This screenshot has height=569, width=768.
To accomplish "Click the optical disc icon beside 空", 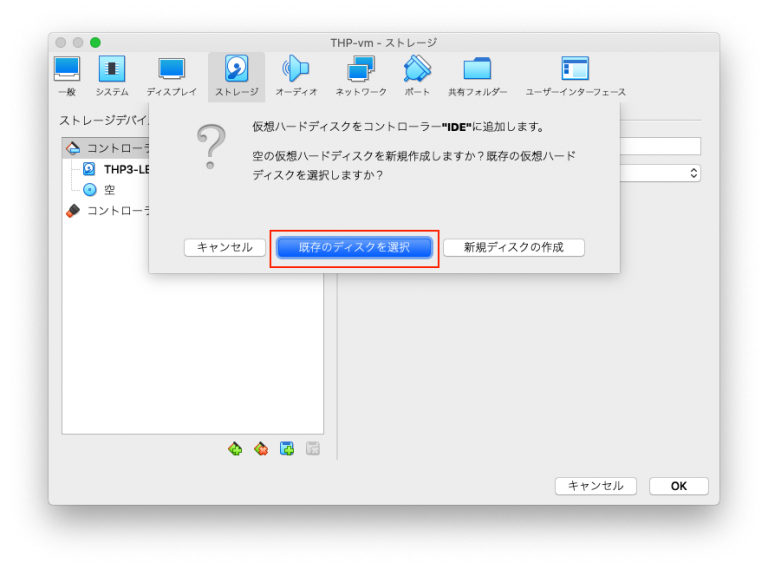I will (90, 190).
